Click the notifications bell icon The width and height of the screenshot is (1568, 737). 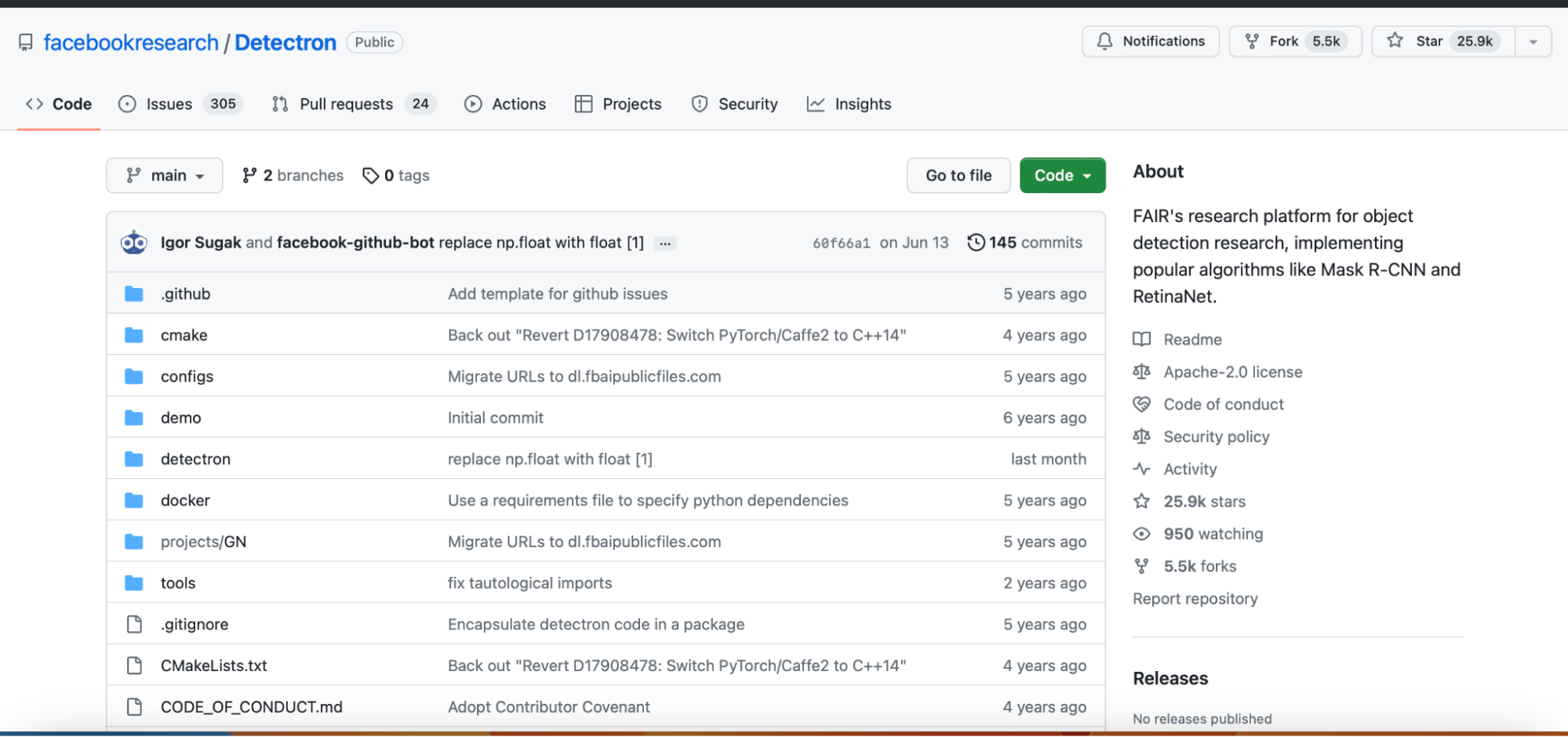pyautogui.click(x=1106, y=41)
